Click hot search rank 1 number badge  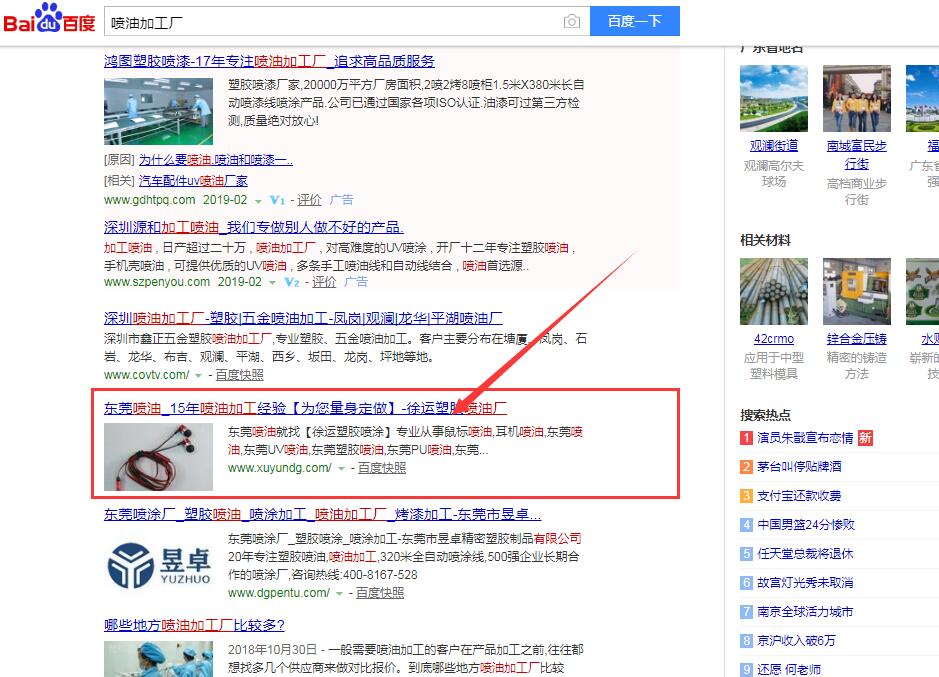coord(746,438)
